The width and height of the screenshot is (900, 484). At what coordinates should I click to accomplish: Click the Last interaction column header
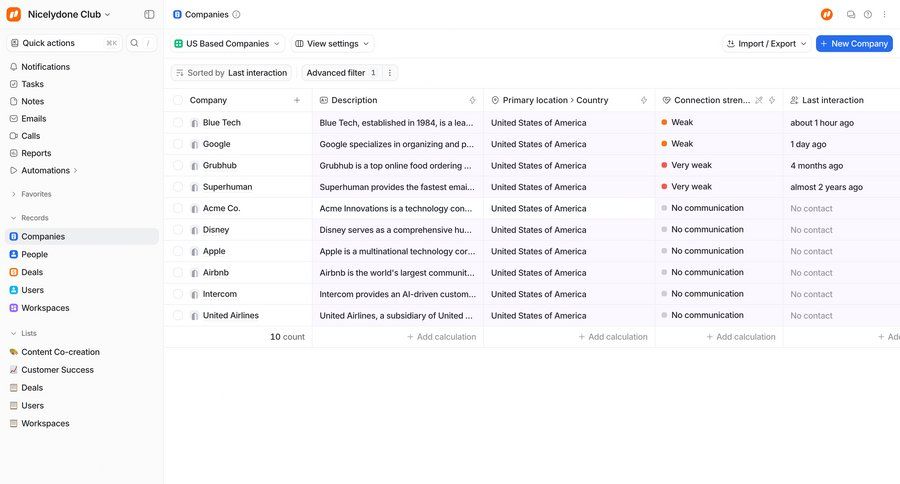click(x=841, y=100)
